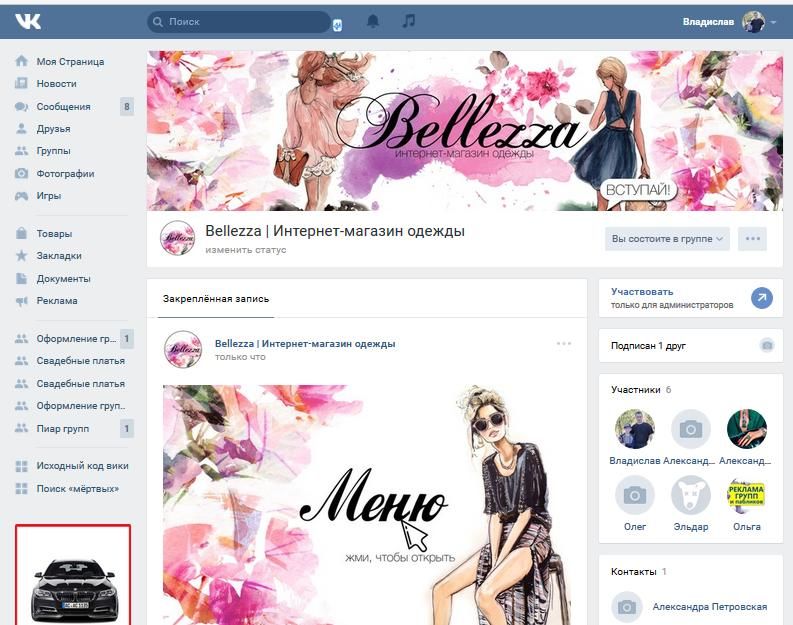Open the Владислав profile menu arrow

coord(774,22)
